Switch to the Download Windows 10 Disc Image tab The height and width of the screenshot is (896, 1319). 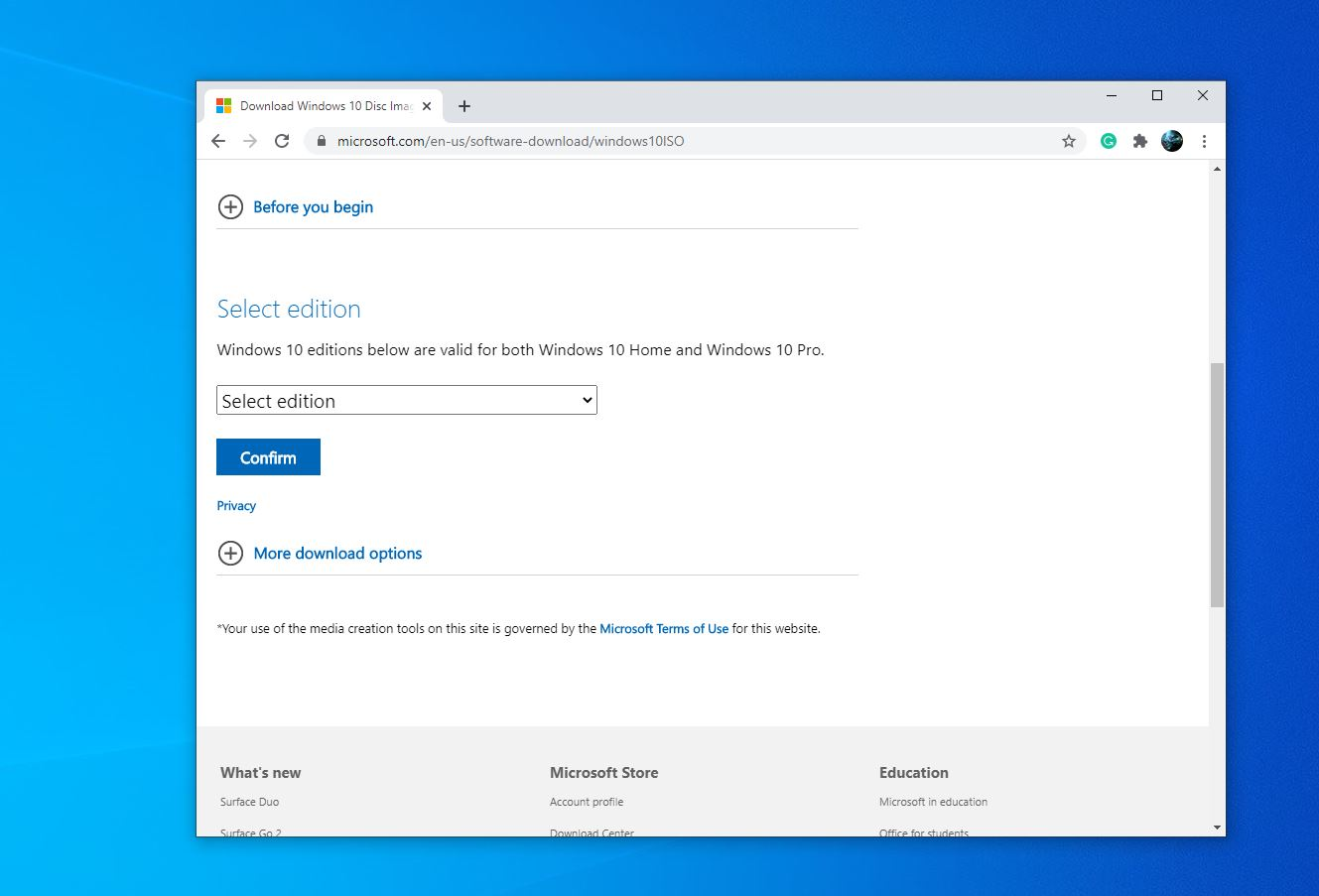(318, 105)
